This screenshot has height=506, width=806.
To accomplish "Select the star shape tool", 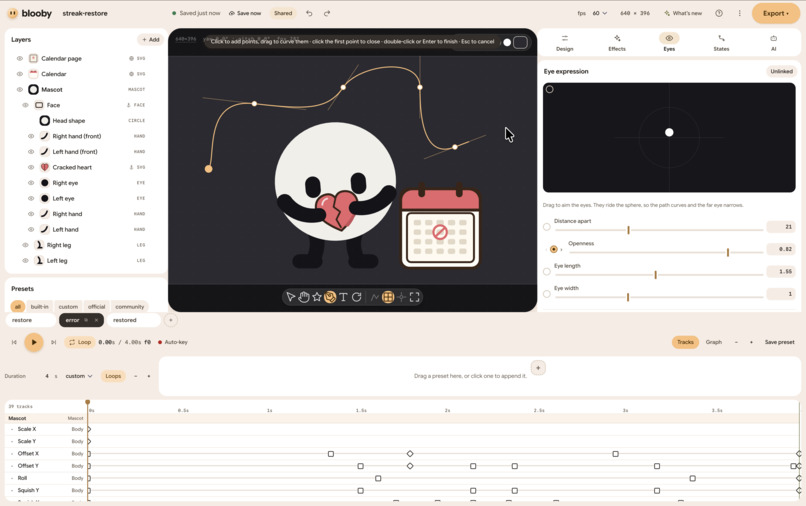I will pos(317,297).
